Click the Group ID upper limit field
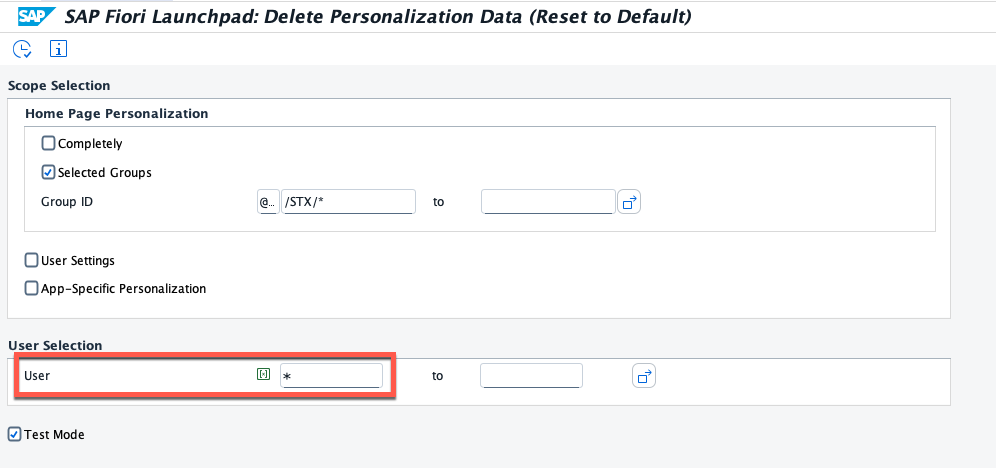The image size is (996, 468). click(x=547, y=202)
